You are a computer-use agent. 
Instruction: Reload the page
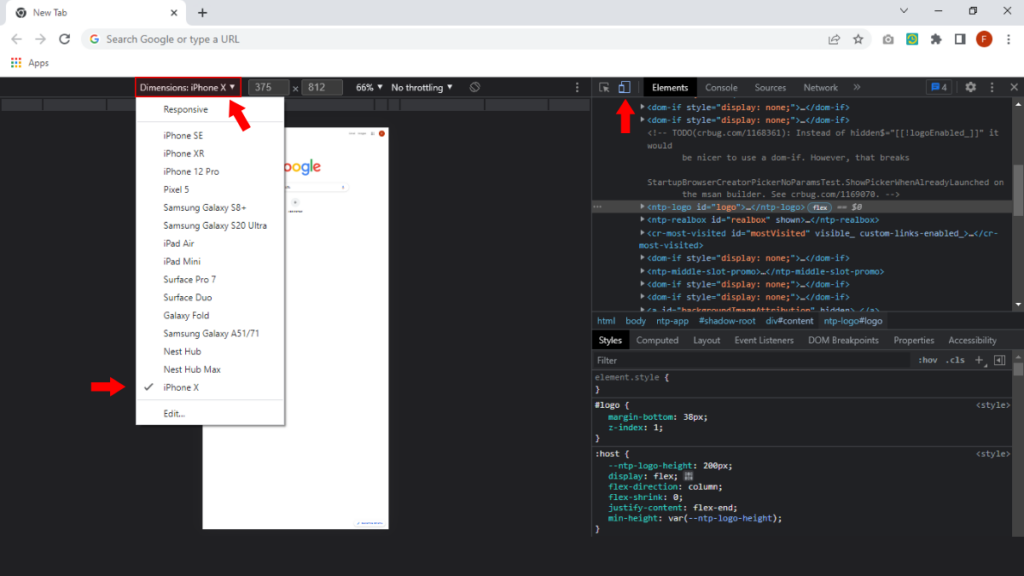point(64,39)
